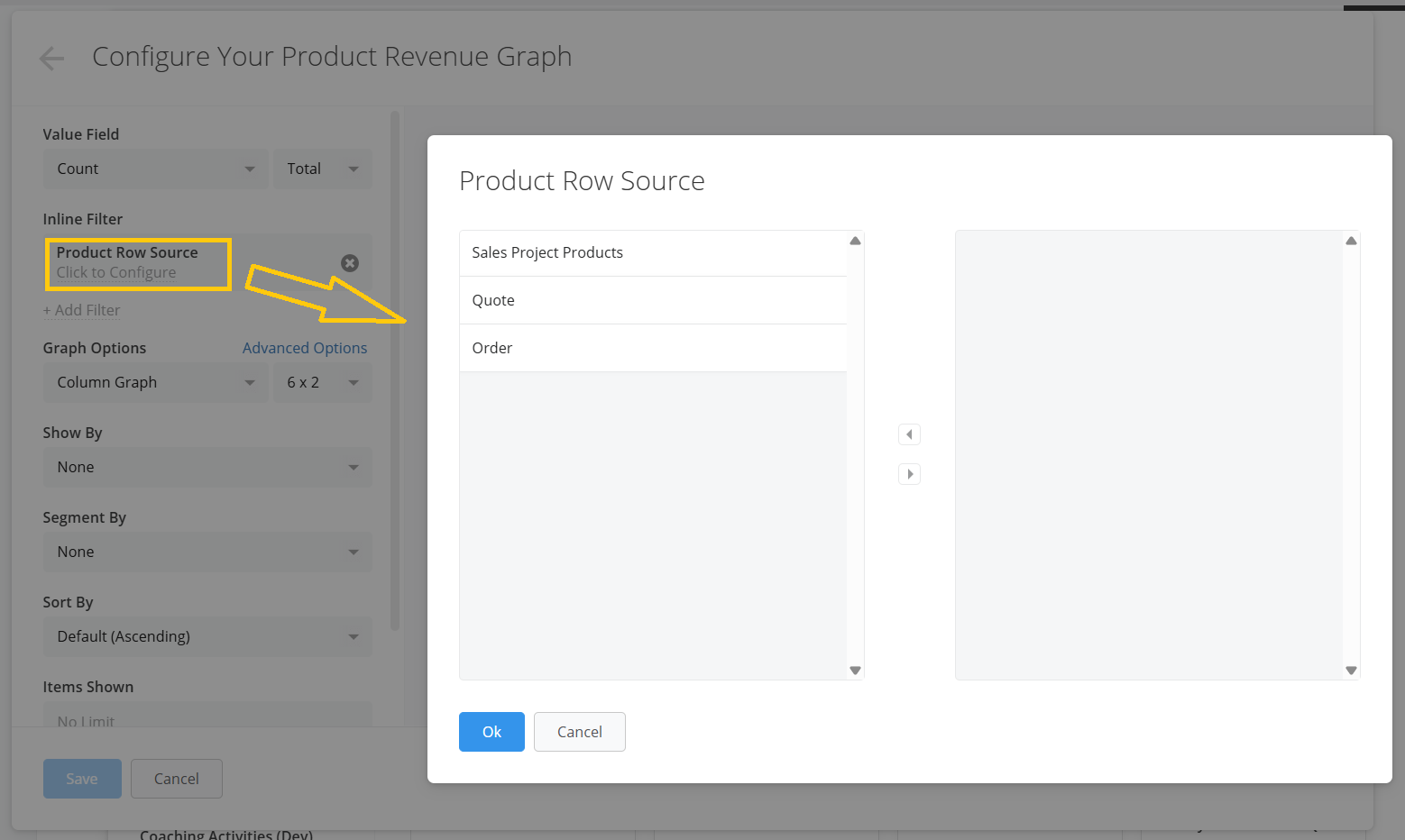
Task: Click the Product Row Source filter to configure
Action: tap(138, 263)
